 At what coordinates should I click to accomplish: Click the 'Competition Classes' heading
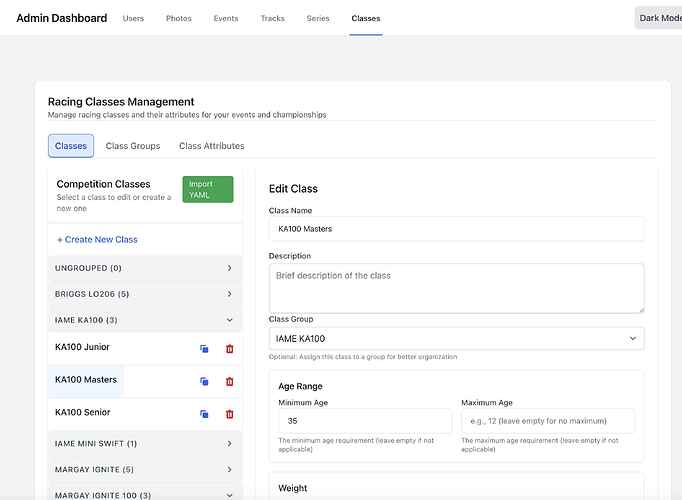tap(104, 184)
